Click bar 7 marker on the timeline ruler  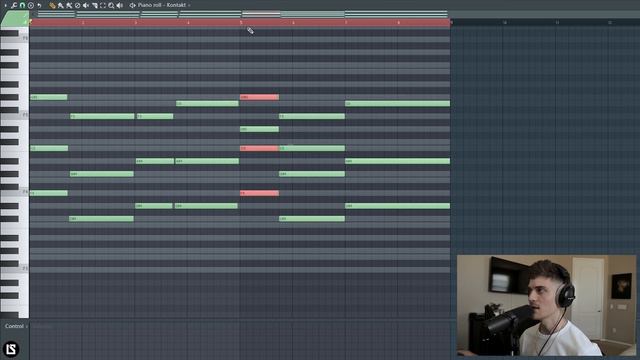346,23
